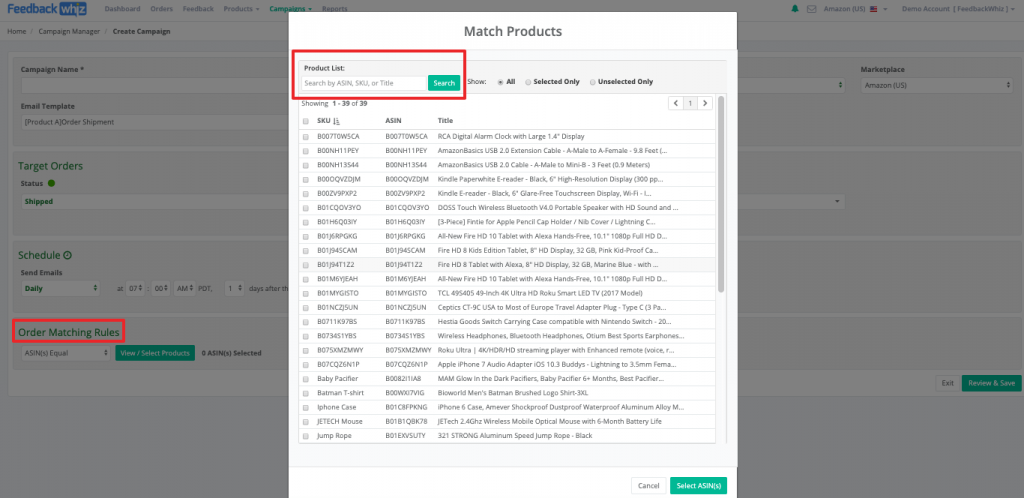Go to previous page arrow in product list
Viewport: 1024px width, 498px height.
pos(675,103)
